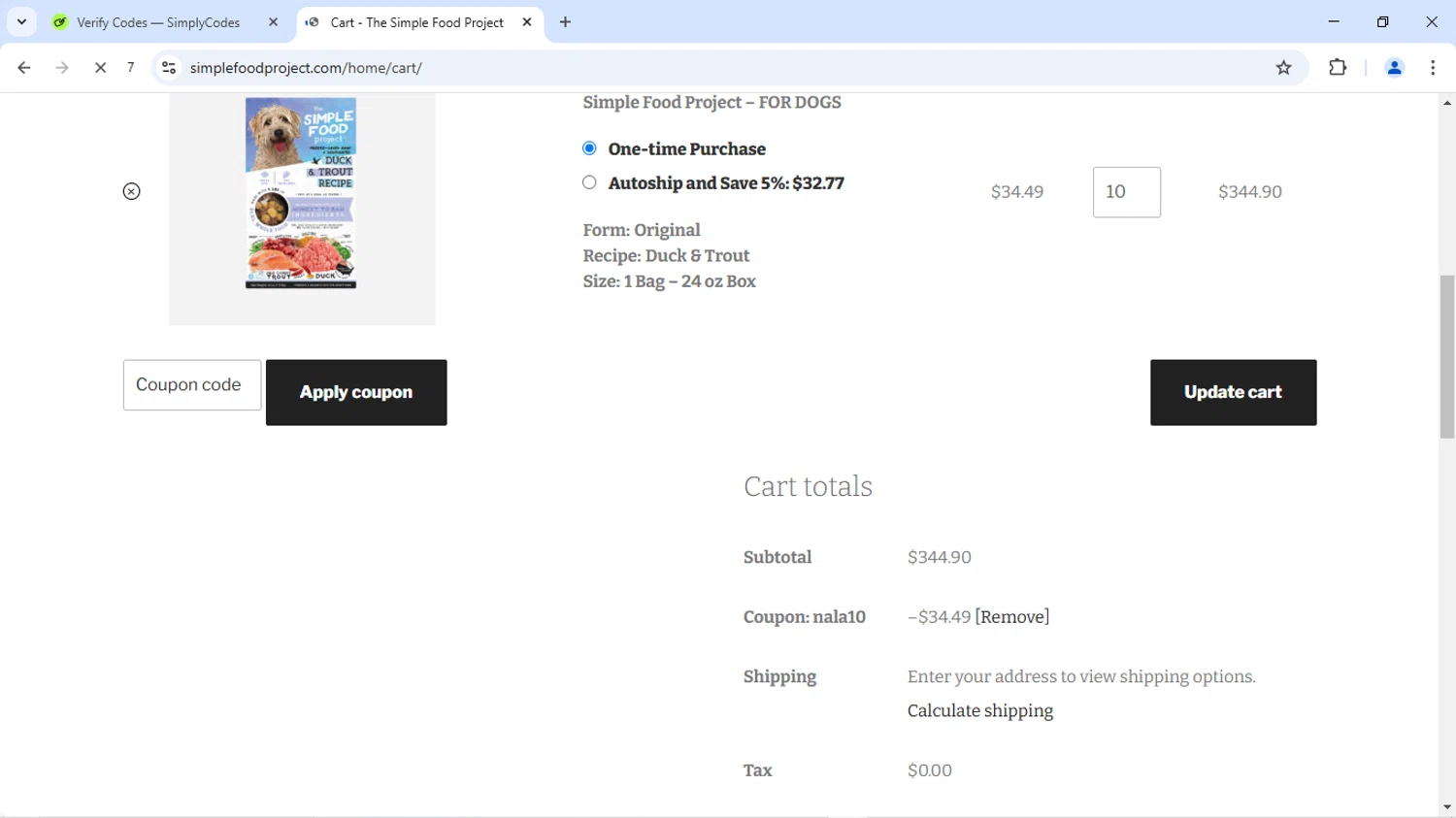Close the Cart - The Simple Food Project tab

click(527, 22)
